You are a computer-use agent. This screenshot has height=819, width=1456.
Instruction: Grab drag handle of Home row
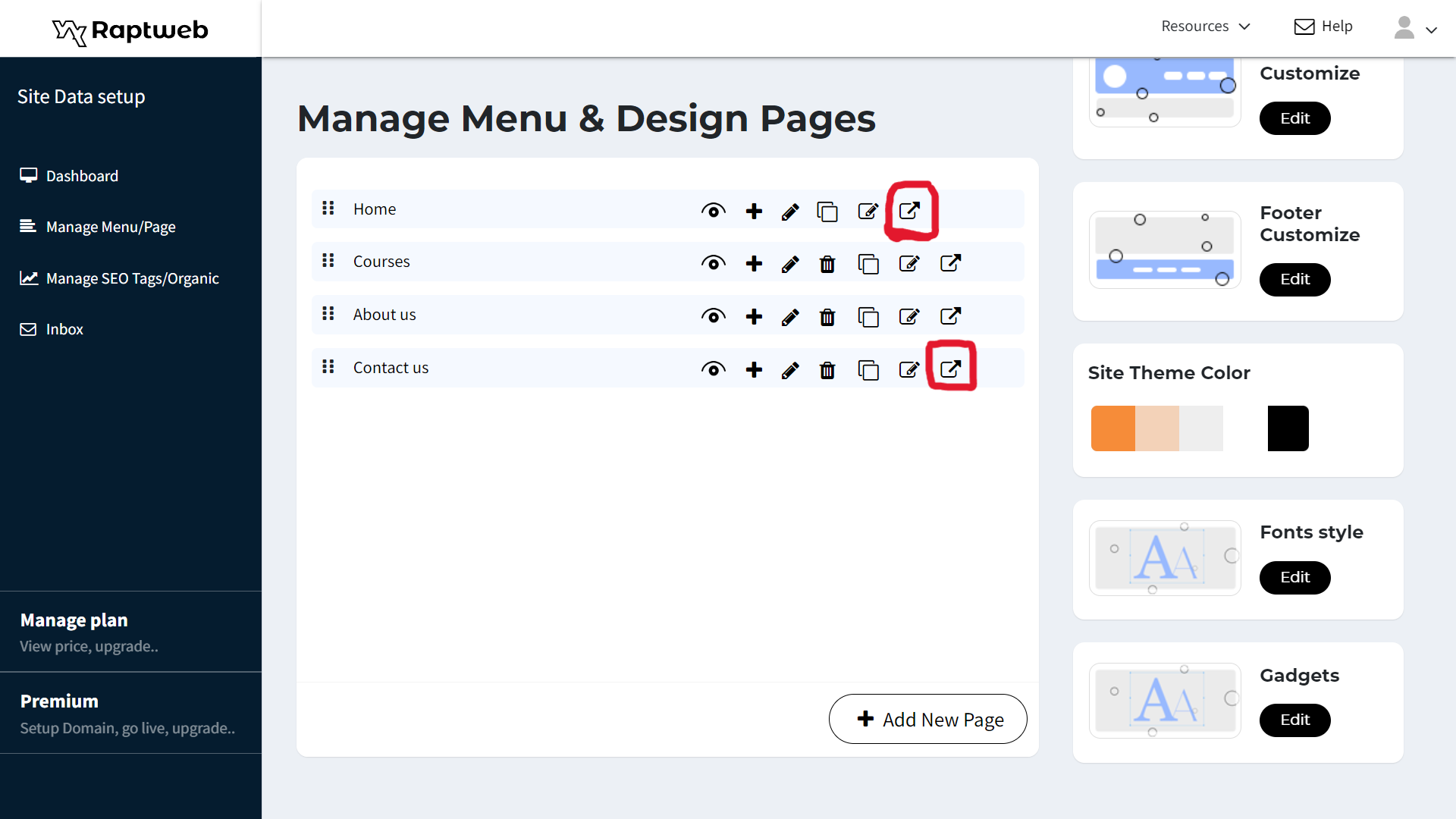(x=328, y=208)
